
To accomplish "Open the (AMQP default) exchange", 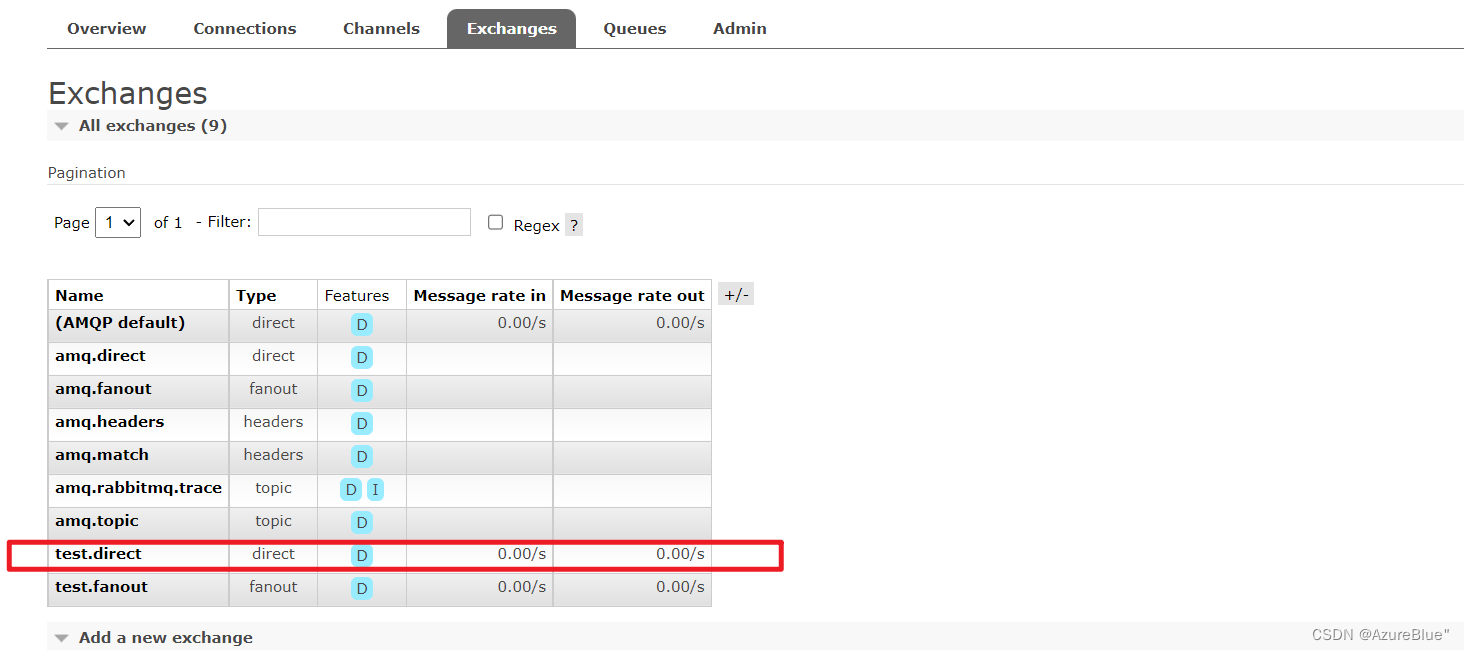I will coord(120,322).
